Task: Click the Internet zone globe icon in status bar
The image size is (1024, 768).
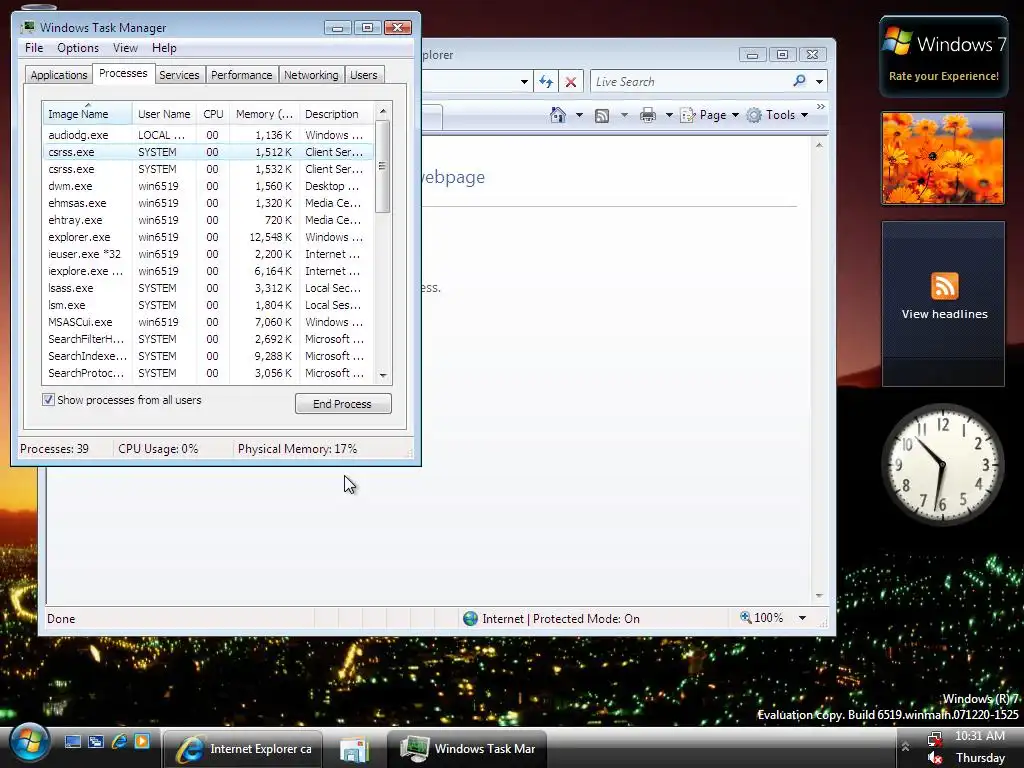Action: click(470, 618)
